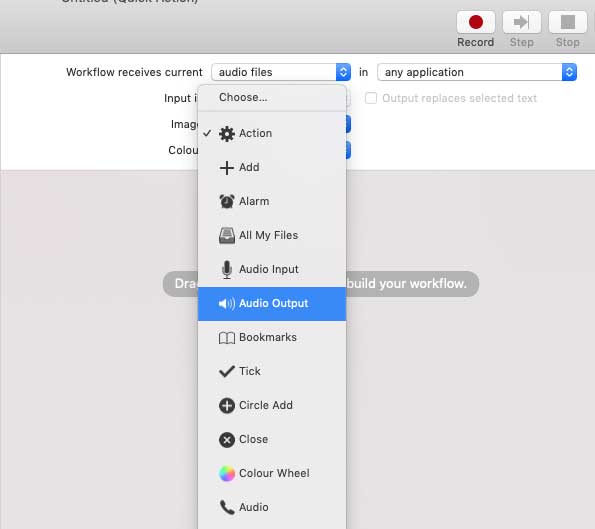Select the Action gear icon entry
The width and height of the screenshot is (595, 529).
pos(272,133)
